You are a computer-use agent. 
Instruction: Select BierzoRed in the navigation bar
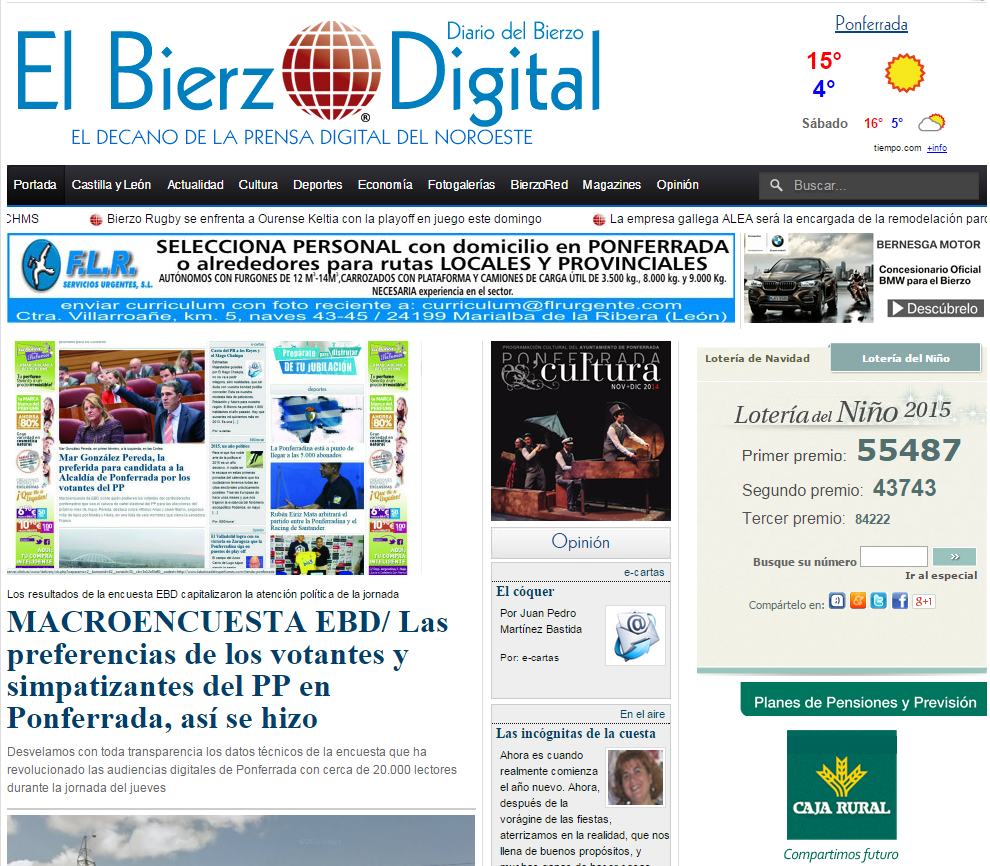pyautogui.click(x=539, y=185)
